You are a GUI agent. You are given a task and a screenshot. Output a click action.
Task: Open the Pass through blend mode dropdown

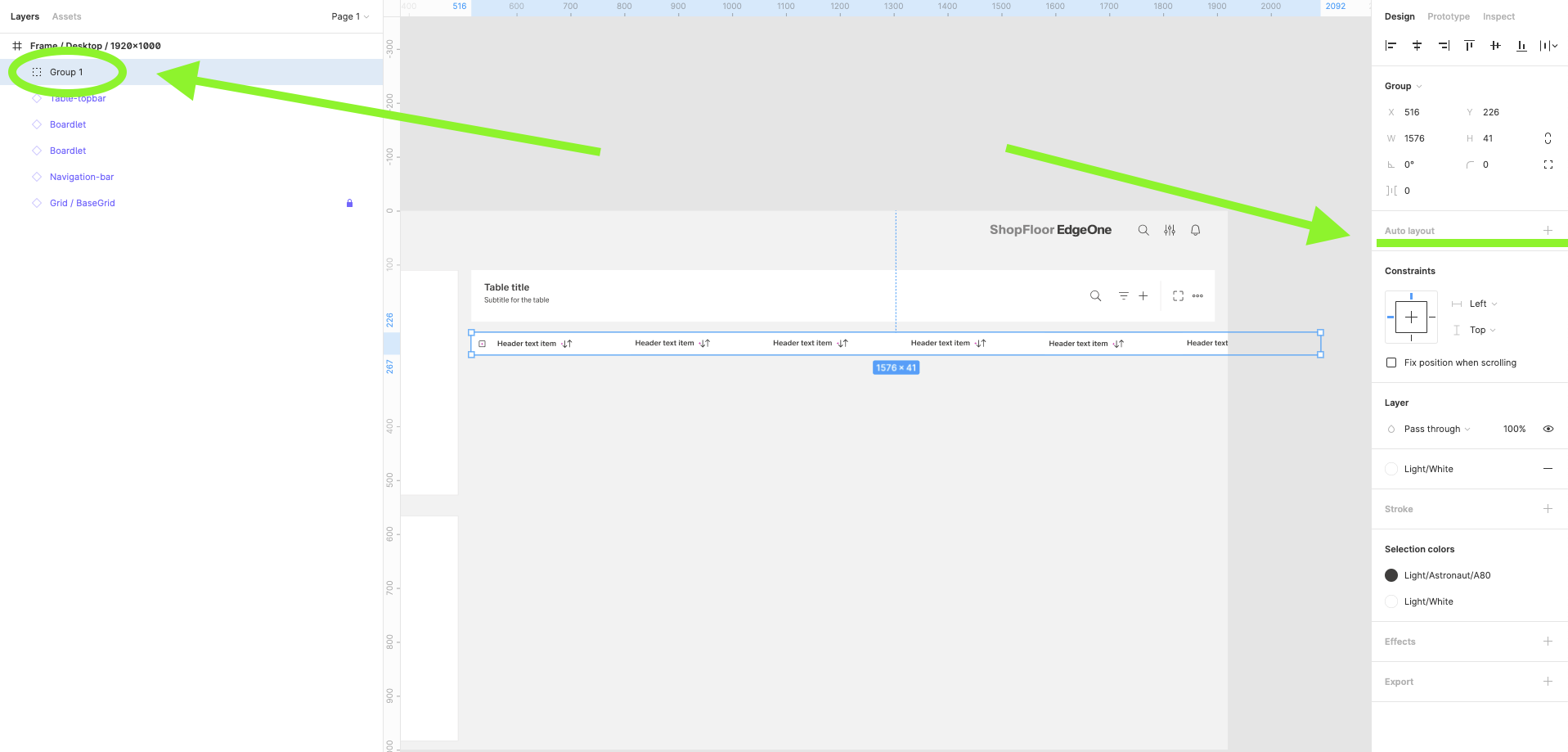tap(1436, 429)
